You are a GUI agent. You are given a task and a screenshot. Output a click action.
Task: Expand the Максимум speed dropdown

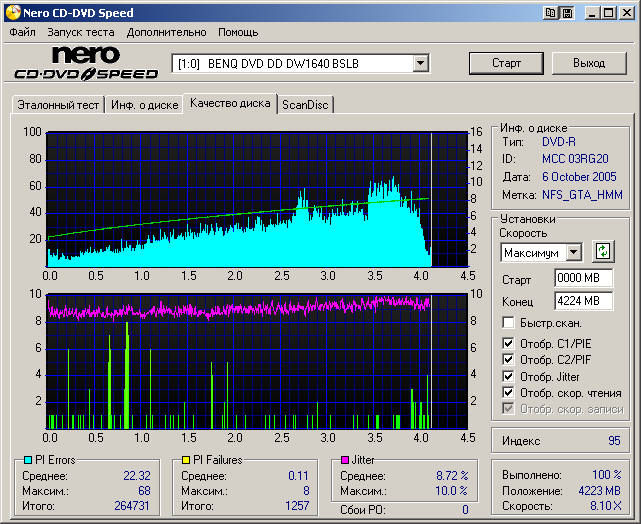pos(573,253)
